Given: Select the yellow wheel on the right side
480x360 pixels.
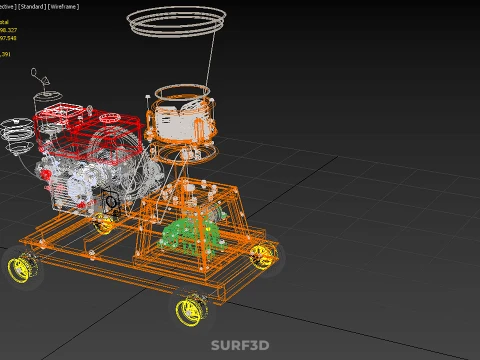Looking at the screenshot, I should coord(264,256).
